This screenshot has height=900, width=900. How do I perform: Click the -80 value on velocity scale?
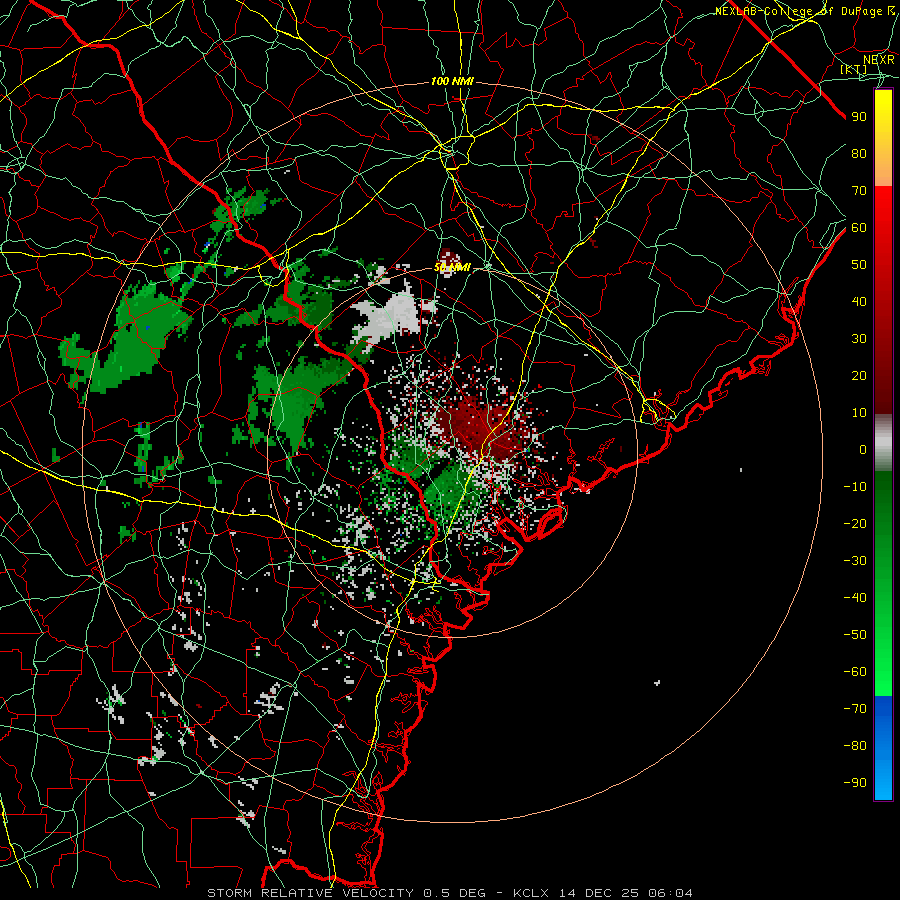click(855, 746)
